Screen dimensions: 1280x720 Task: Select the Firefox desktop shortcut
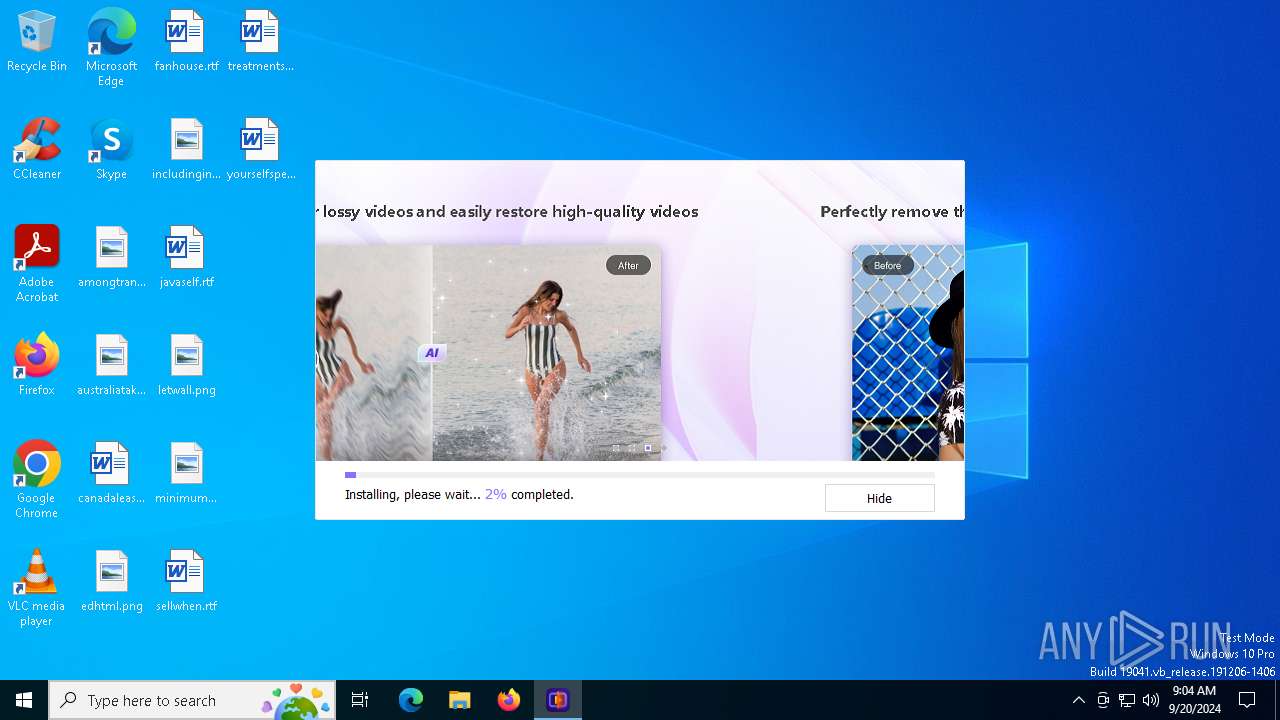pyautogui.click(x=37, y=366)
